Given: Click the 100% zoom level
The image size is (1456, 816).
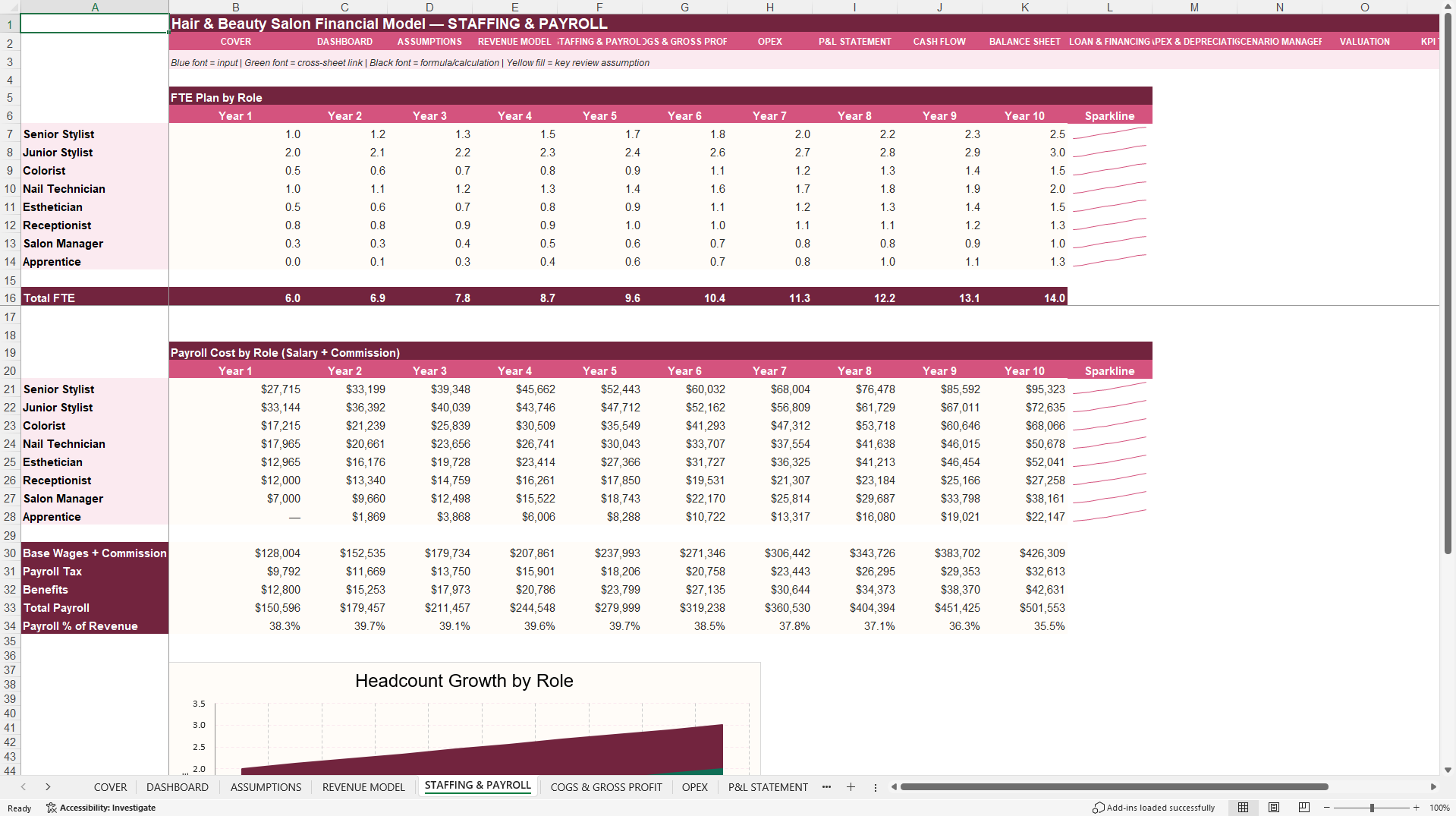Looking at the screenshot, I should (x=1439, y=808).
